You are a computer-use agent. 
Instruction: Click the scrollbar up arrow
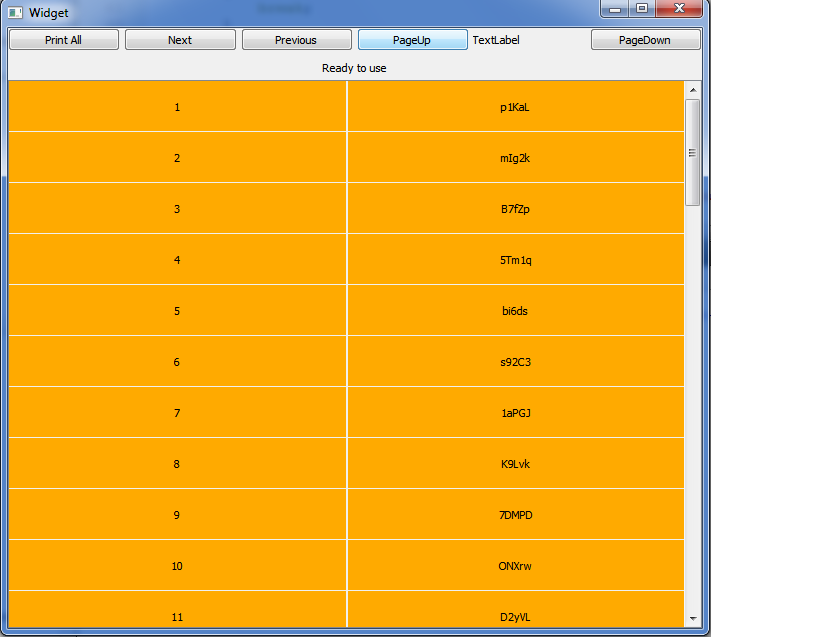[x=693, y=90]
